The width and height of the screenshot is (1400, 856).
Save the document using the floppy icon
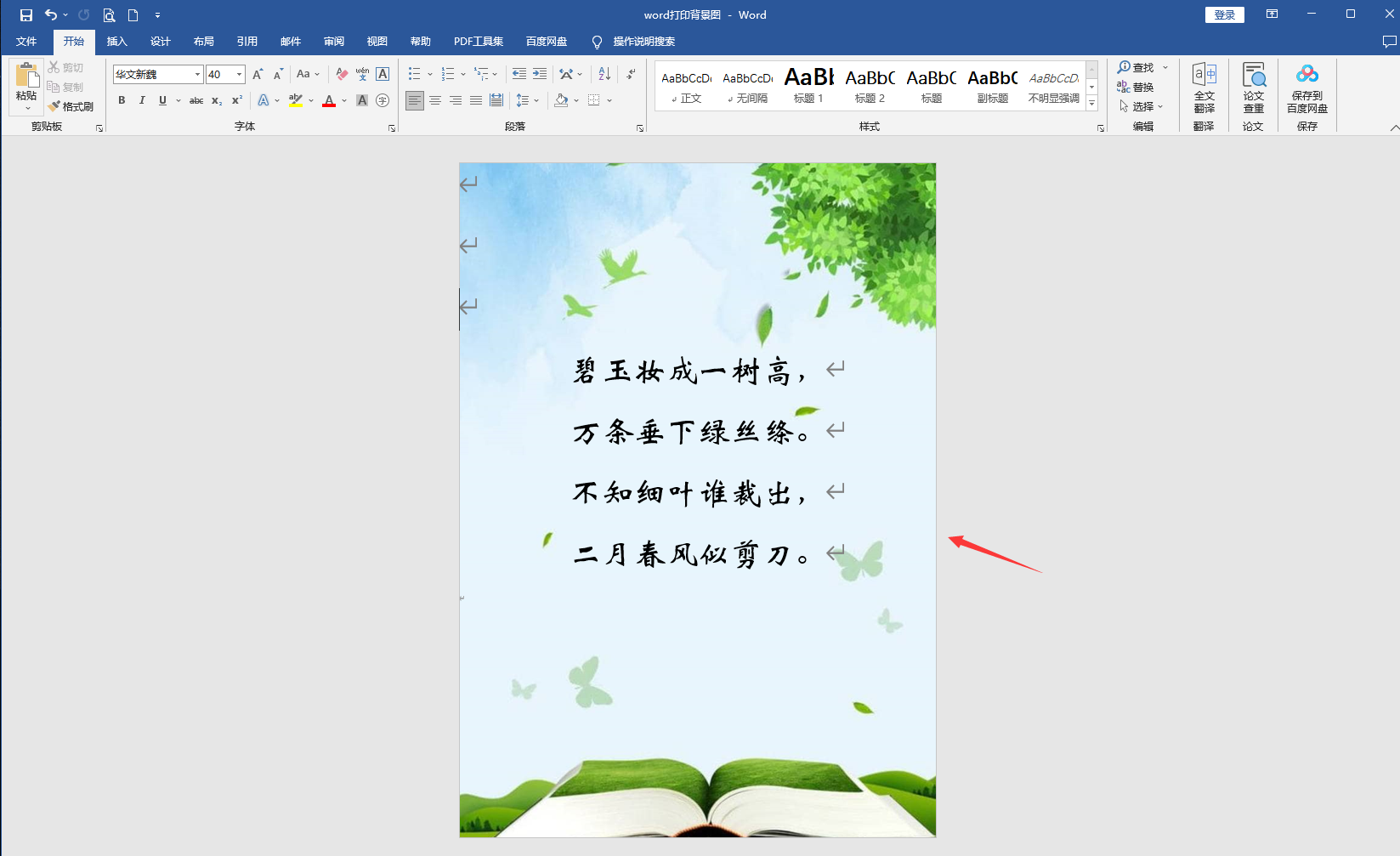(26, 15)
